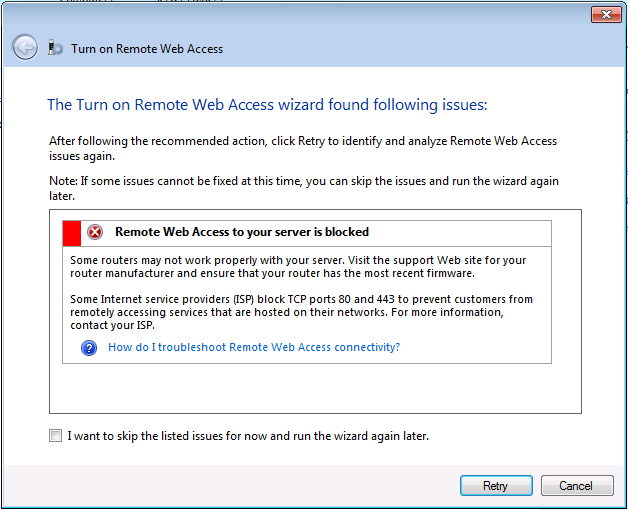The image size is (628, 510).
Task: Click the red severity color block
Action: click(x=71, y=232)
